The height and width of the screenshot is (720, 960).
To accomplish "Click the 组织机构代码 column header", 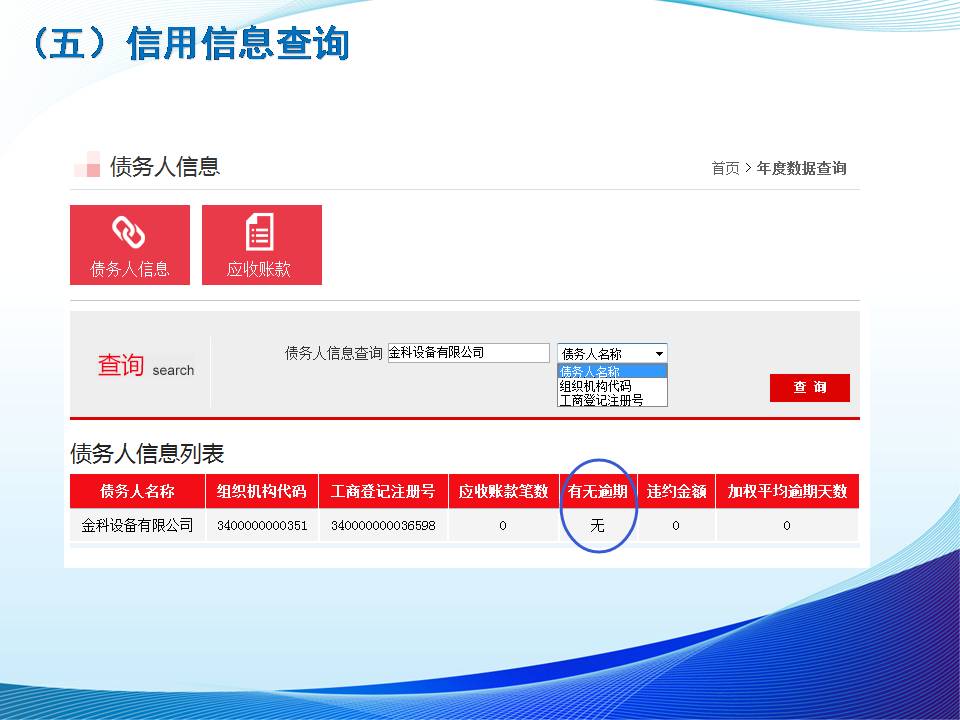I will 262,491.
